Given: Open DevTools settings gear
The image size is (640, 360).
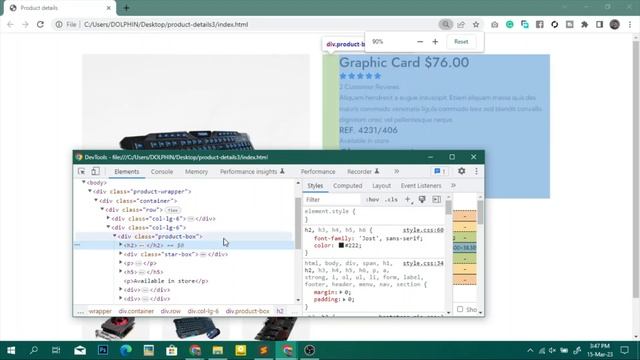Looking at the screenshot, I should [462, 171].
